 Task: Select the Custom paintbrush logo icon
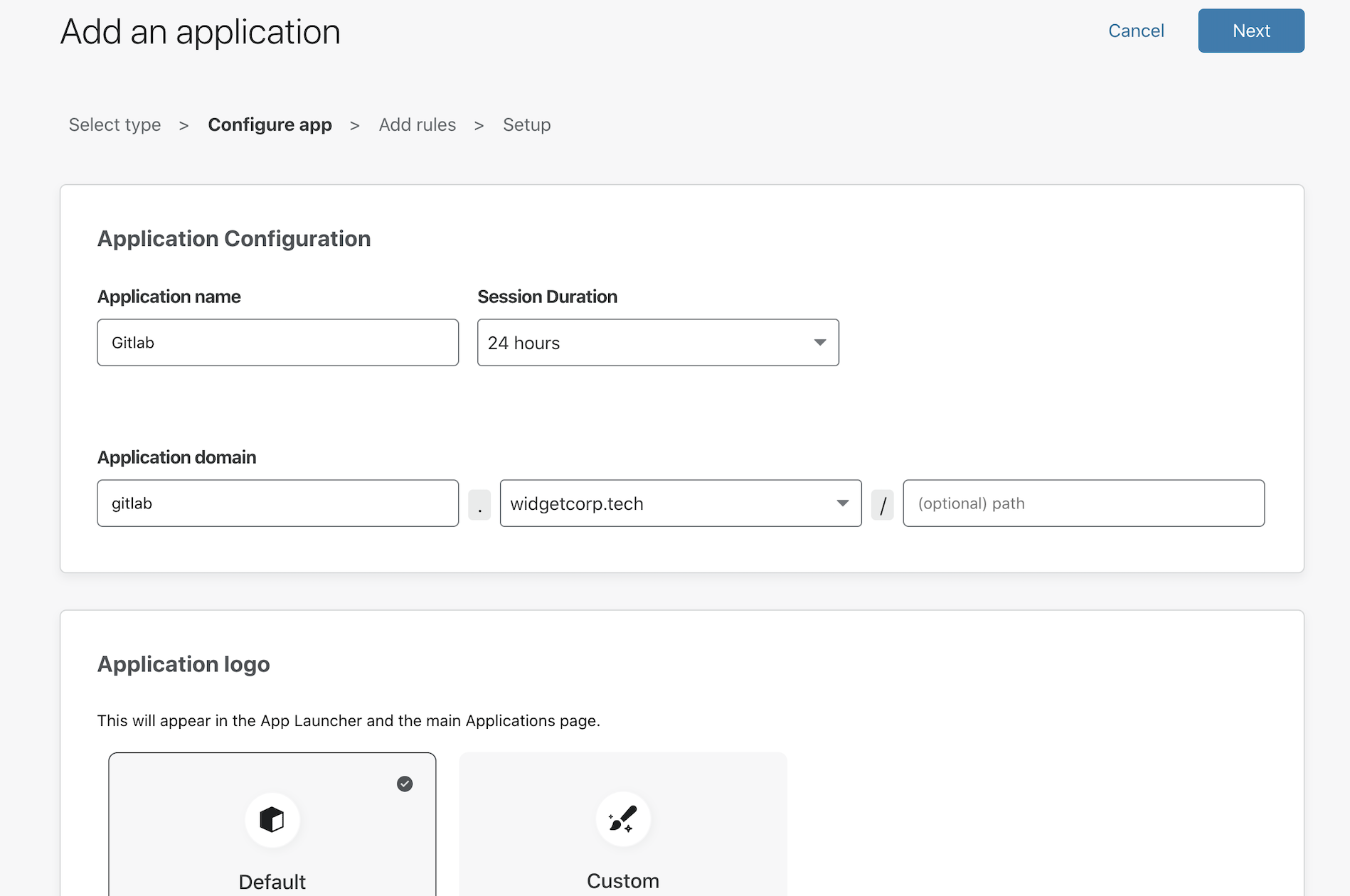pyautogui.click(x=623, y=819)
